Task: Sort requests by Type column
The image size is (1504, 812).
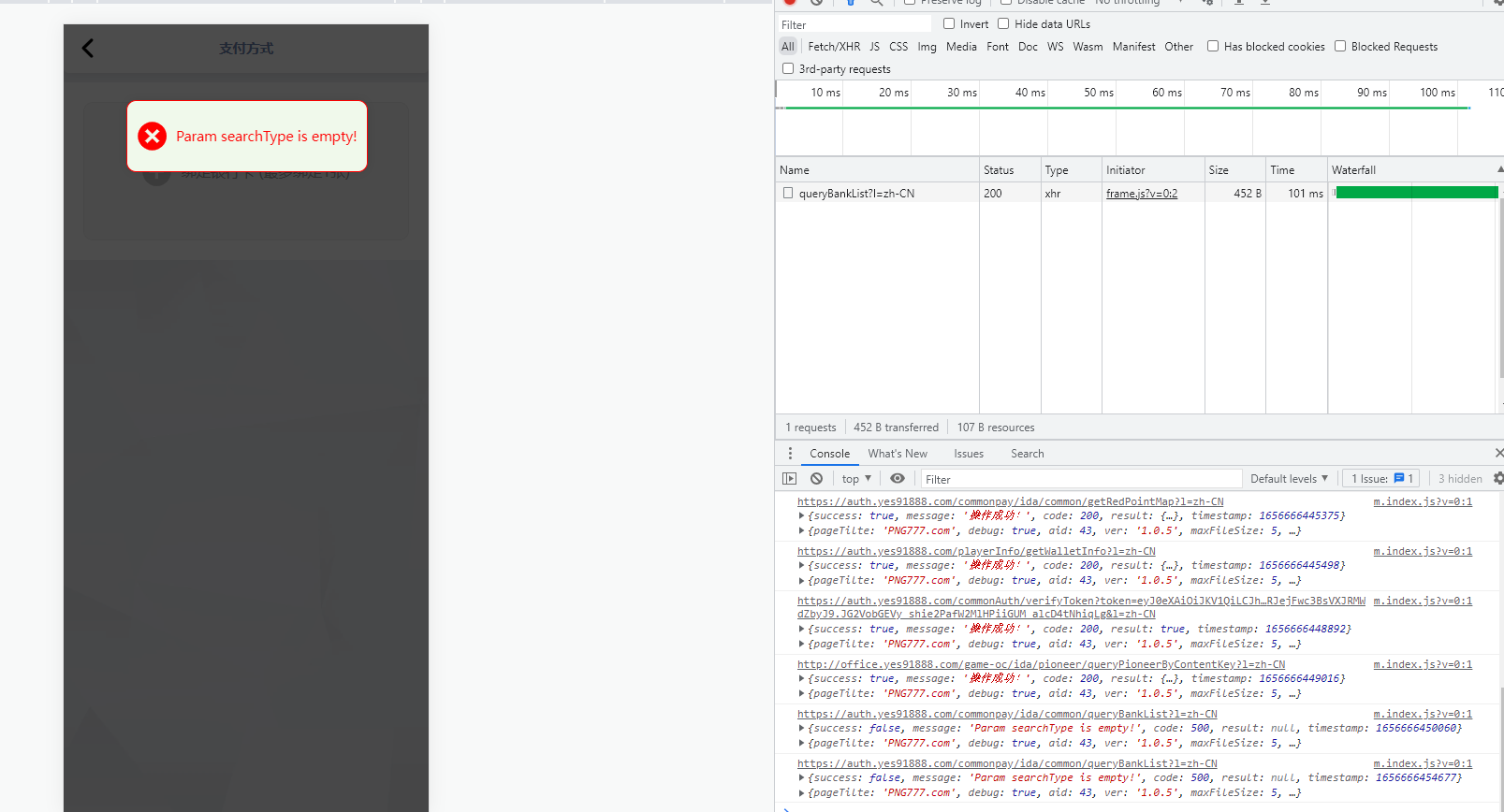Action: click(x=1071, y=170)
